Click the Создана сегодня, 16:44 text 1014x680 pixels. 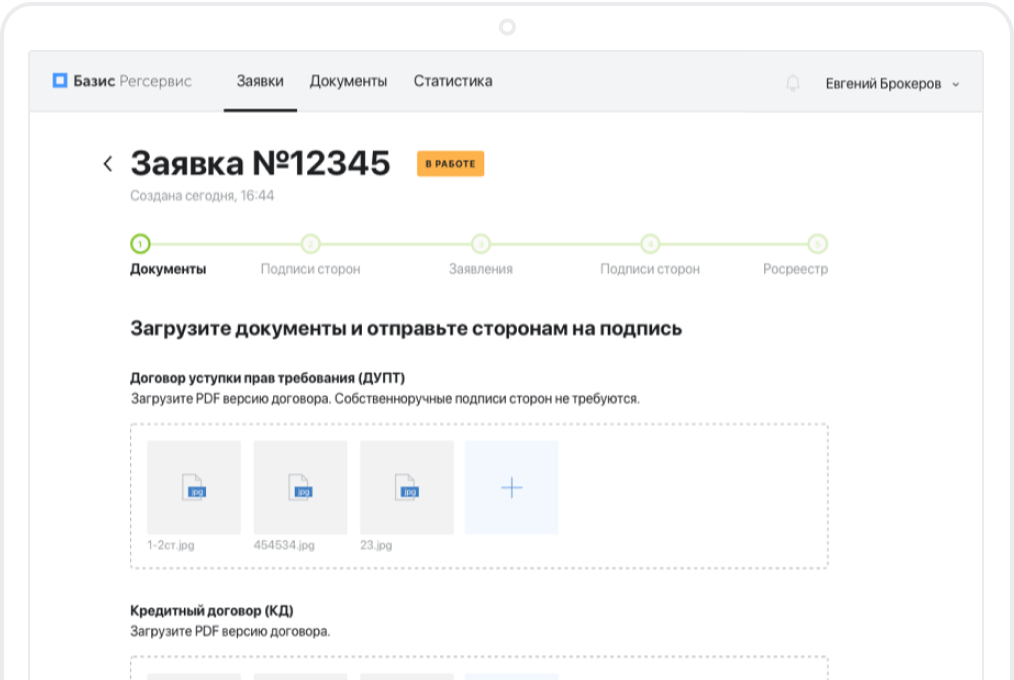(202, 195)
